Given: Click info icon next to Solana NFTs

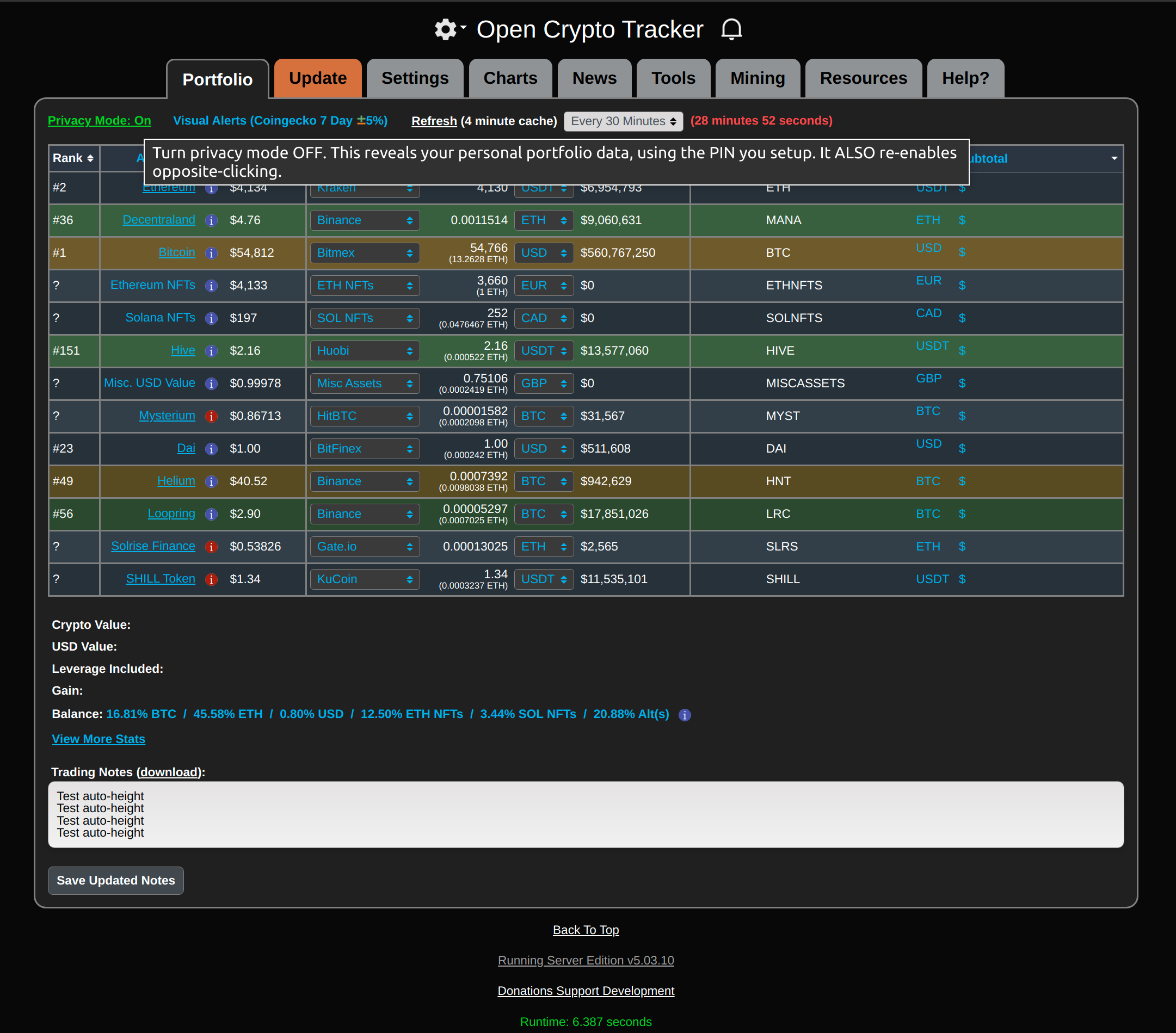Looking at the screenshot, I should tap(211, 319).
